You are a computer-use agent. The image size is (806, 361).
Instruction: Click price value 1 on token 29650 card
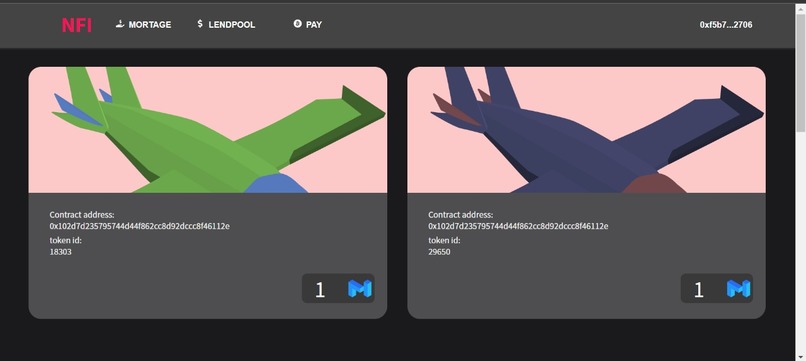pos(699,290)
